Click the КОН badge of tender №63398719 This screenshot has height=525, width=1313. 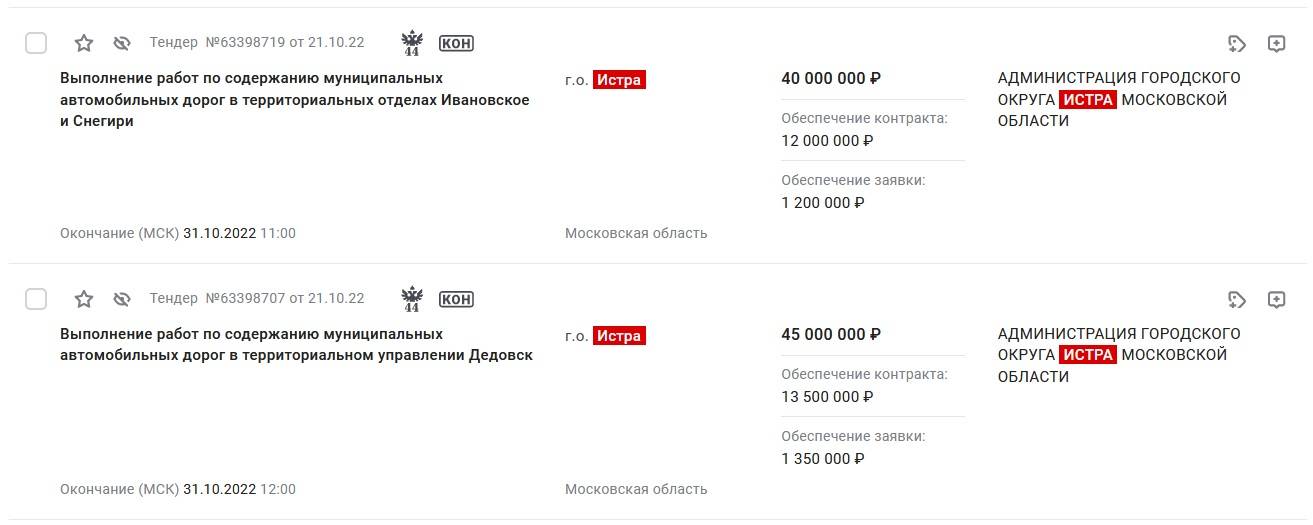point(456,43)
